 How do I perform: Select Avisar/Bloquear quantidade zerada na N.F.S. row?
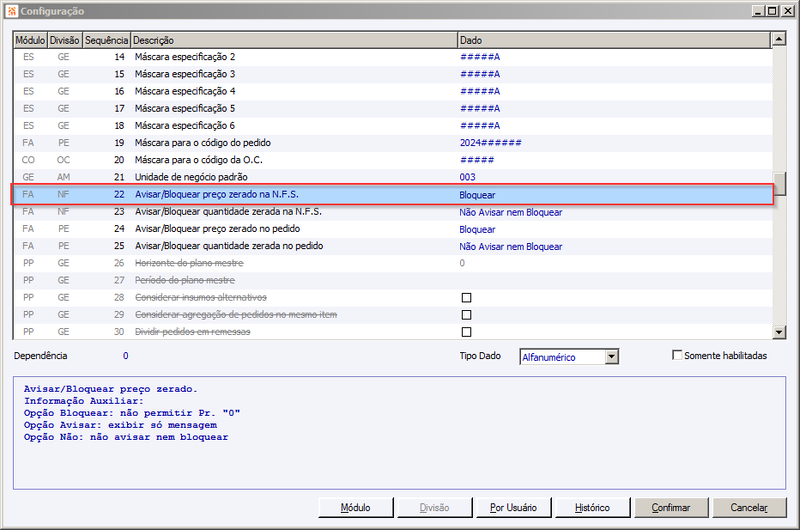392,212
